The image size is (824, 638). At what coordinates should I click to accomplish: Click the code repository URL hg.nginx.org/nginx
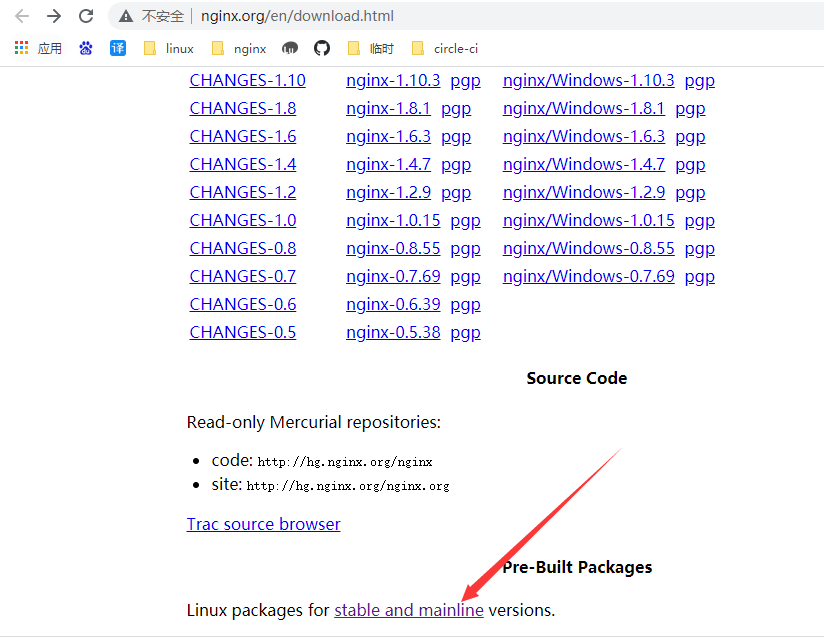[x=345, y=462]
